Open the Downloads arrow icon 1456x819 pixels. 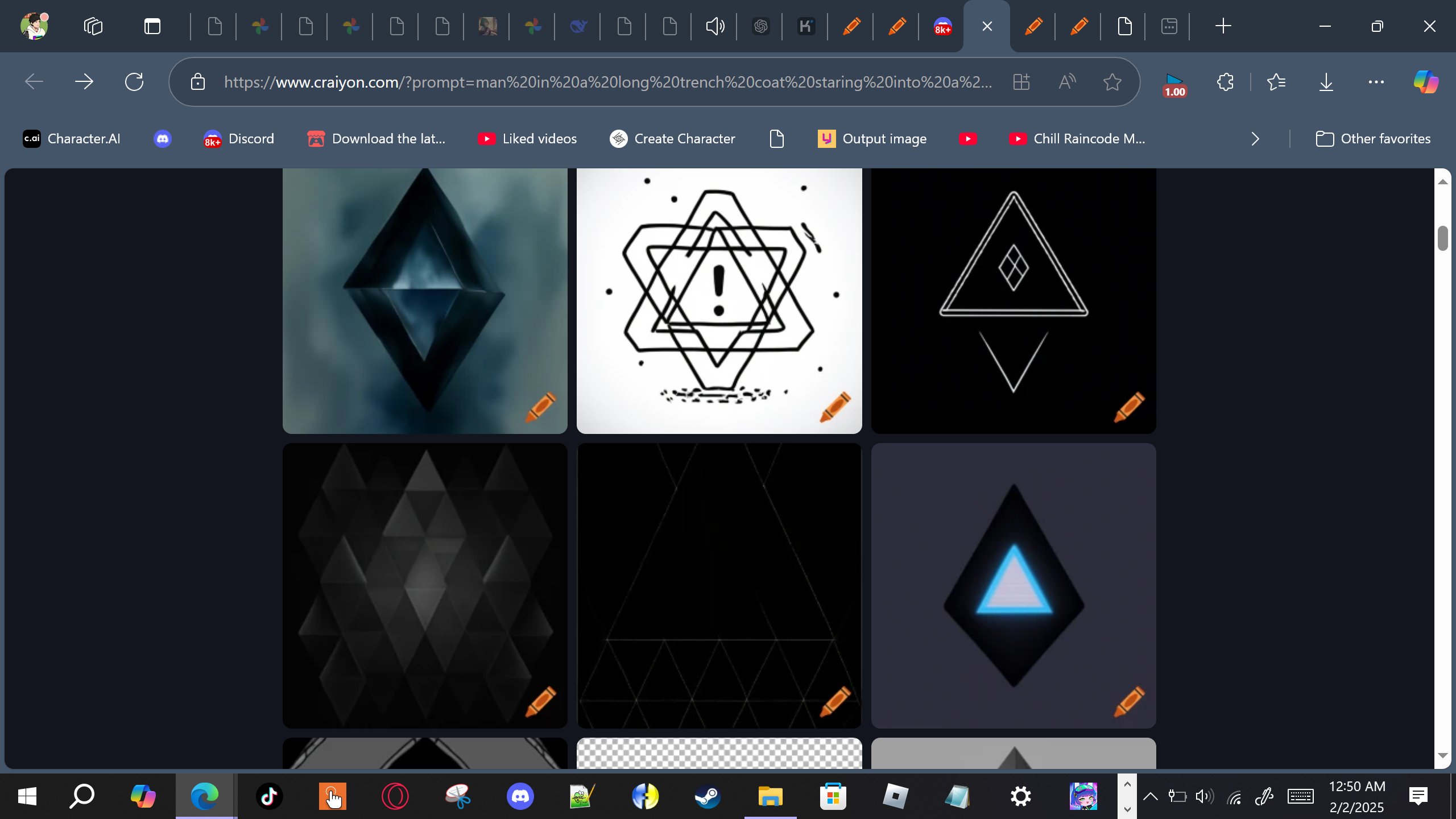(x=1326, y=82)
